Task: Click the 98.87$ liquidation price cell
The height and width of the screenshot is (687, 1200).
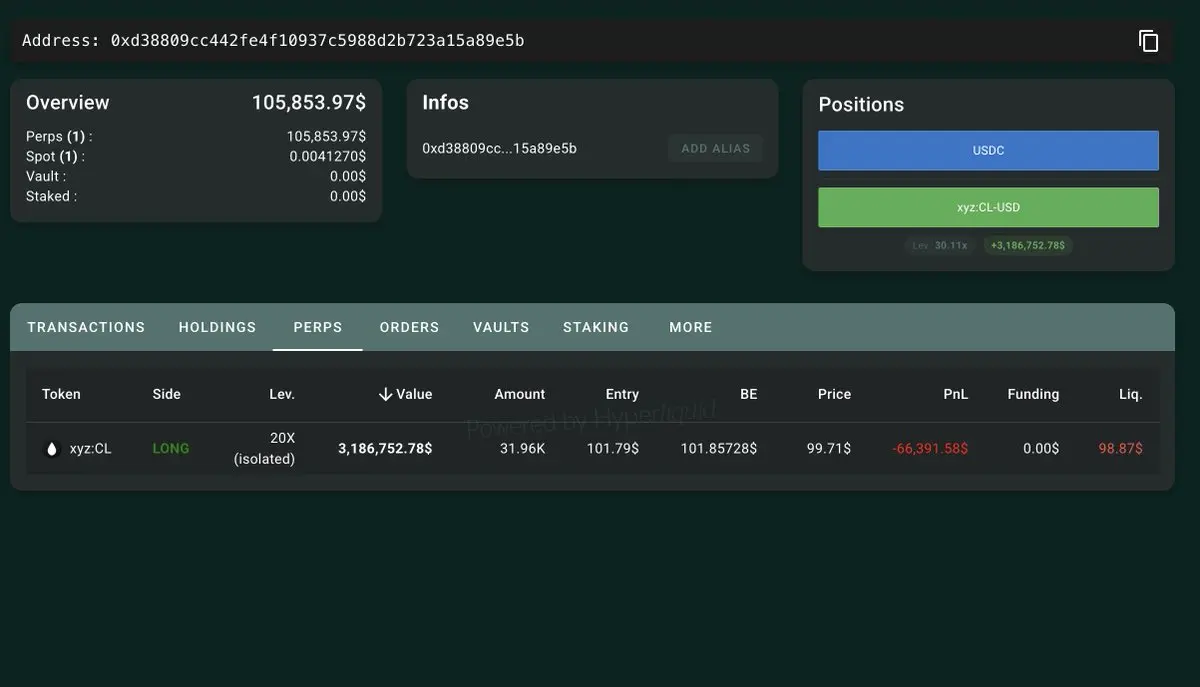Action: [1120, 449]
